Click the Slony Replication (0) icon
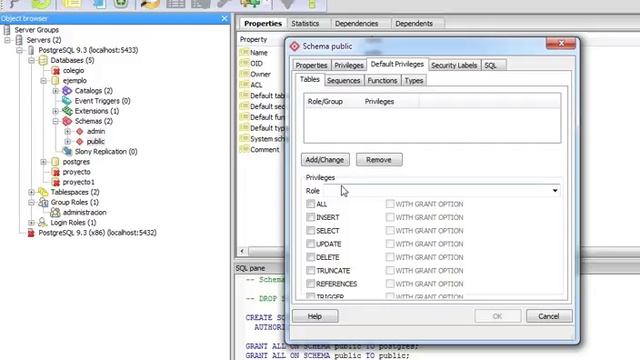The height and width of the screenshot is (360, 640). [x=67, y=151]
